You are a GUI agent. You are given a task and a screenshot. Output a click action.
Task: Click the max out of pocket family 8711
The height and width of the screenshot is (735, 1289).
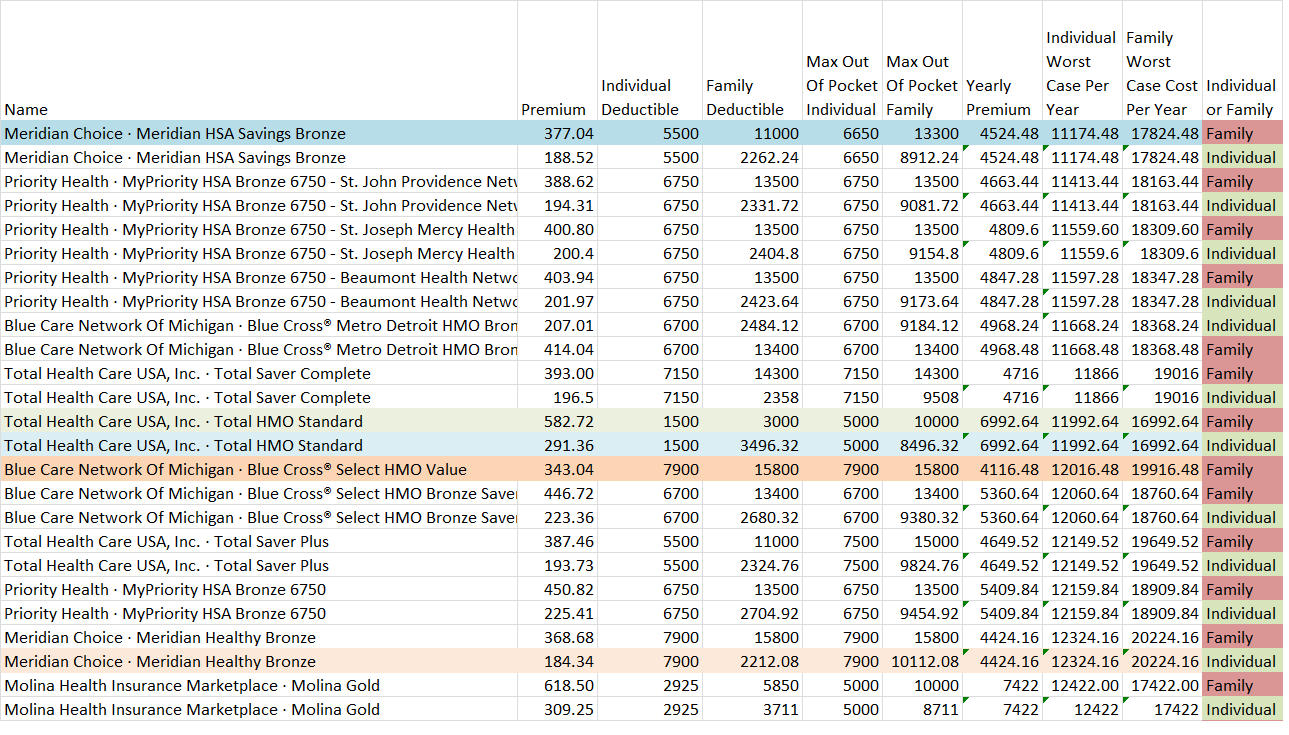tap(922, 709)
